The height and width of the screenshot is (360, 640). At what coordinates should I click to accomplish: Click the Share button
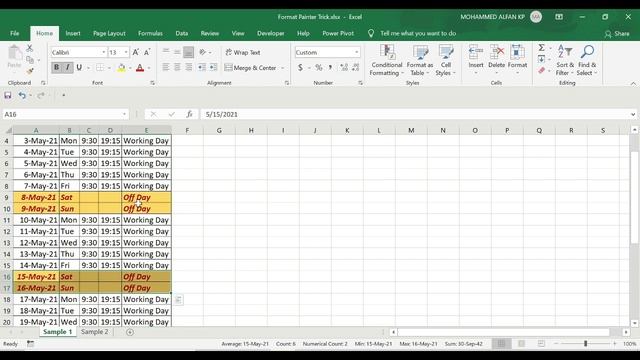[617, 33]
